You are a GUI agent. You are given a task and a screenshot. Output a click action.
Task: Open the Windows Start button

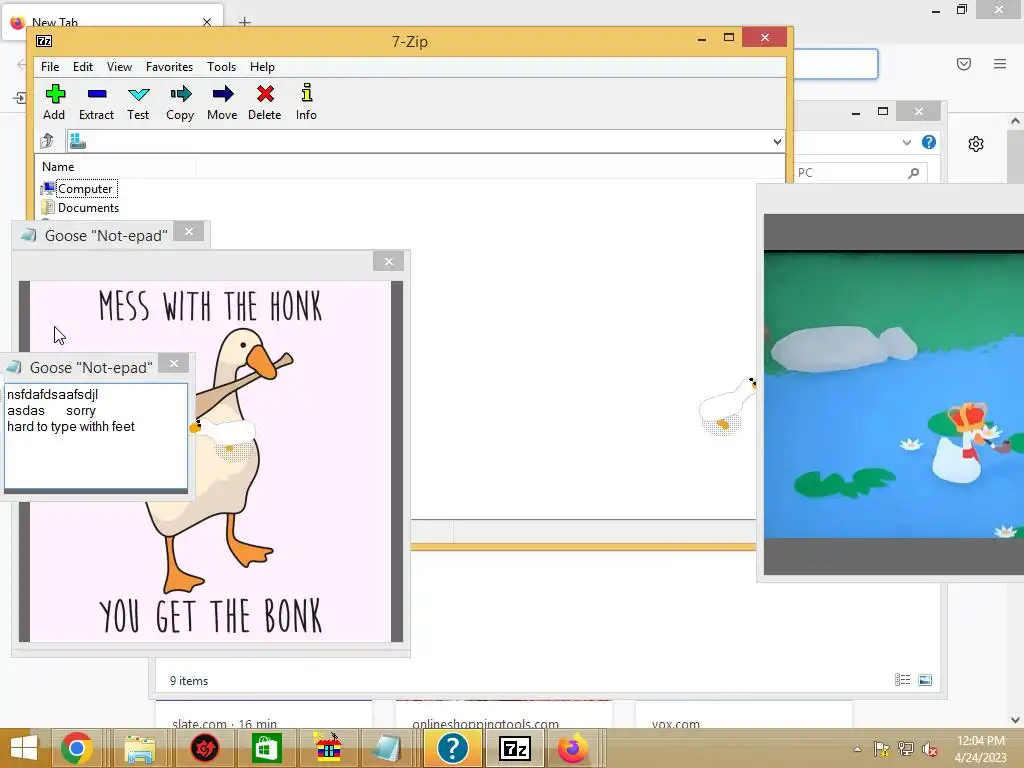tap(24, 748)
